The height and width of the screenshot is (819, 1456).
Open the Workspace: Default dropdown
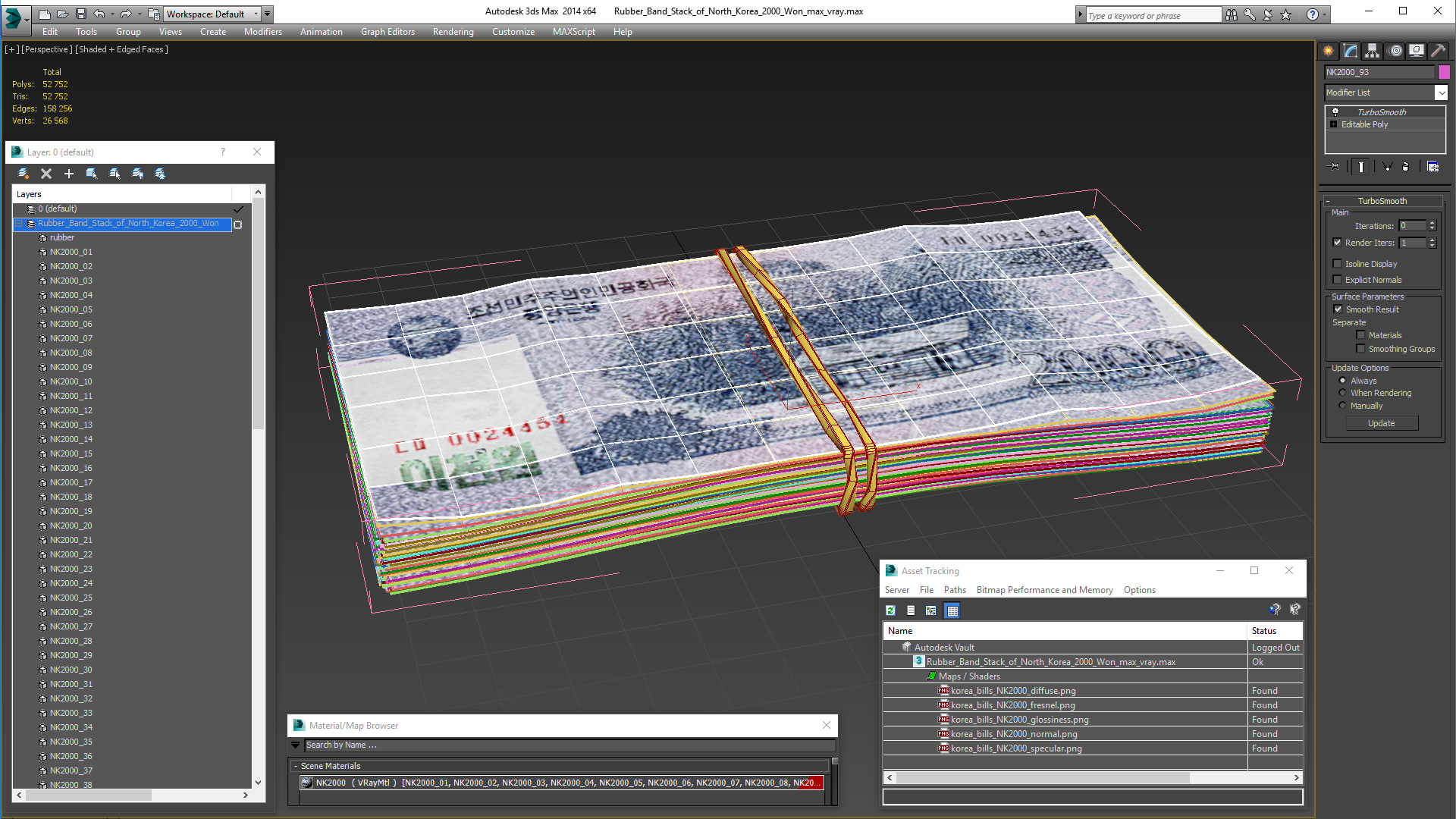coord(218,14)
